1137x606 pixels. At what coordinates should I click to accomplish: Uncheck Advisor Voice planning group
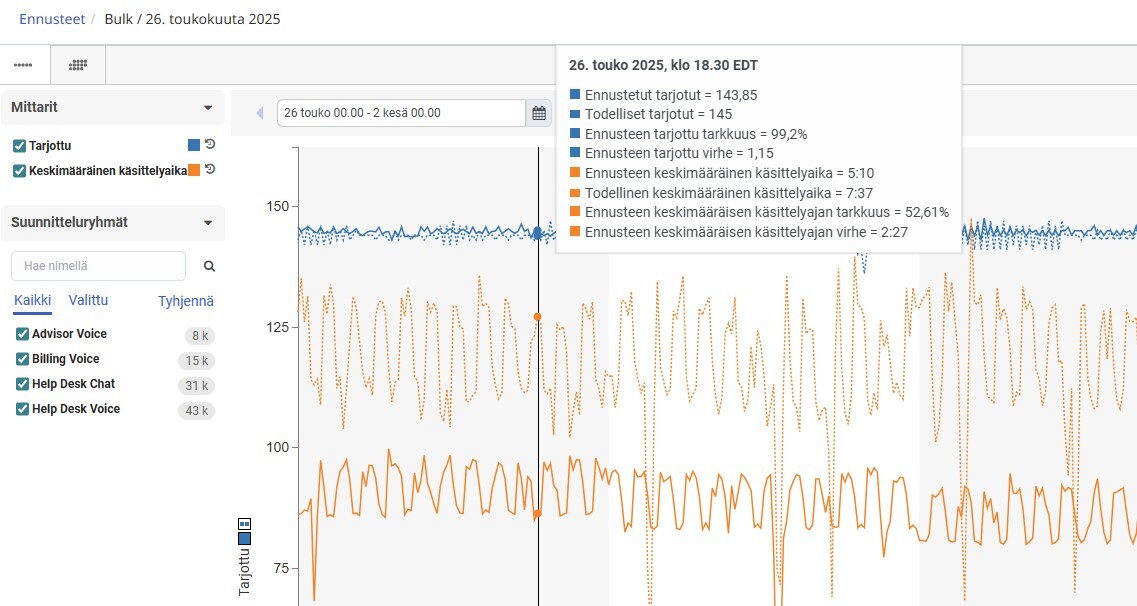click(22, 334)
